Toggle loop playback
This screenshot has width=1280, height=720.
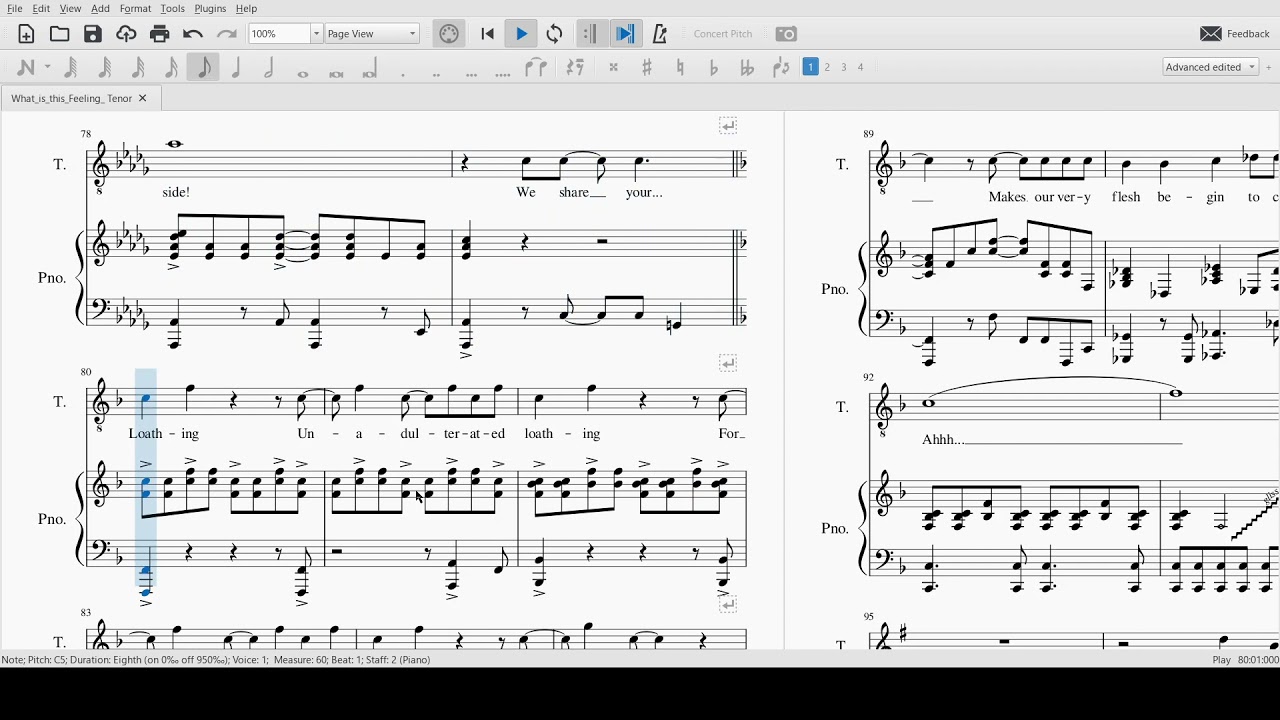point(555,34)
